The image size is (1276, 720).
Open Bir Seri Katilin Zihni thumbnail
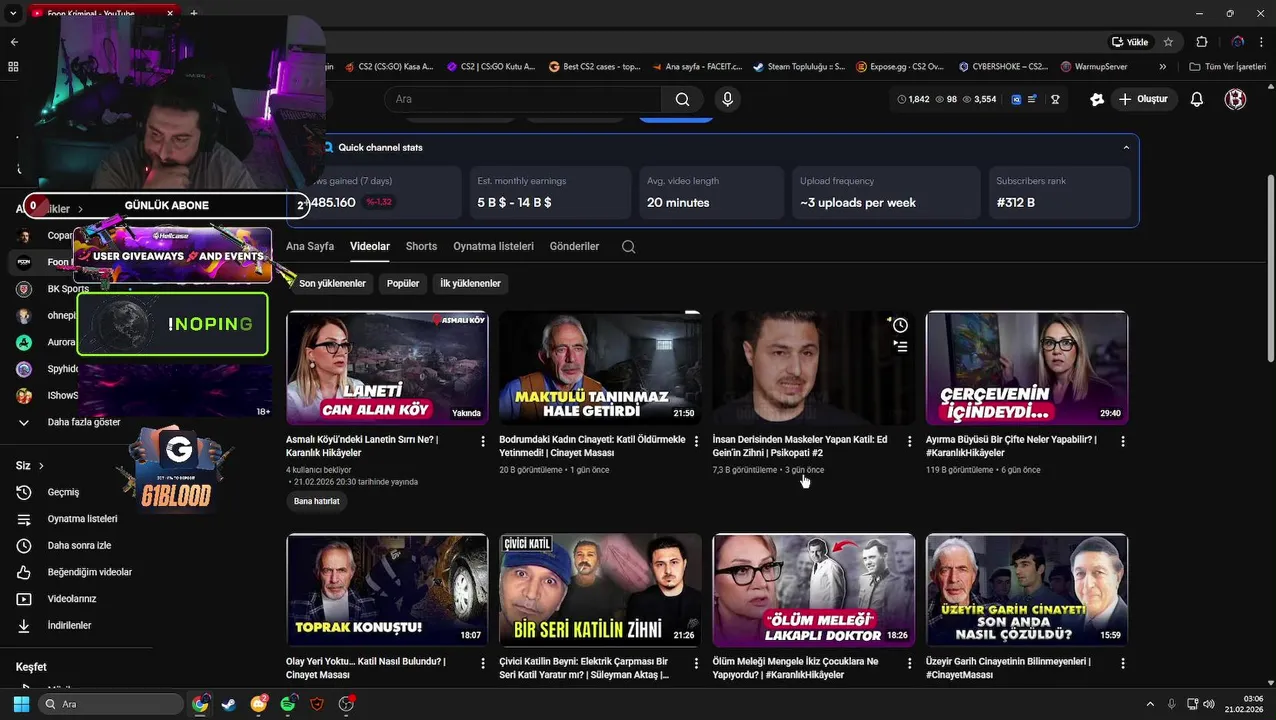click(600, 590)
